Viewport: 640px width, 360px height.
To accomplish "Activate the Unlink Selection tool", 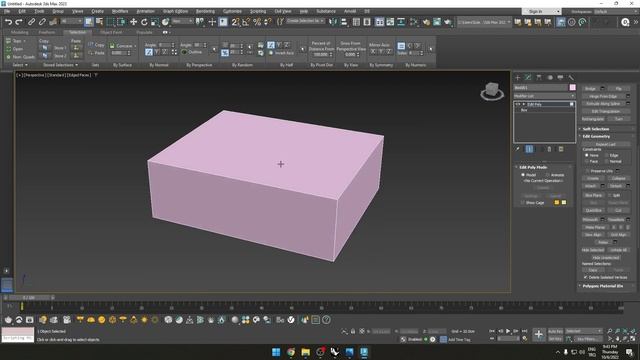I will 42,22.
